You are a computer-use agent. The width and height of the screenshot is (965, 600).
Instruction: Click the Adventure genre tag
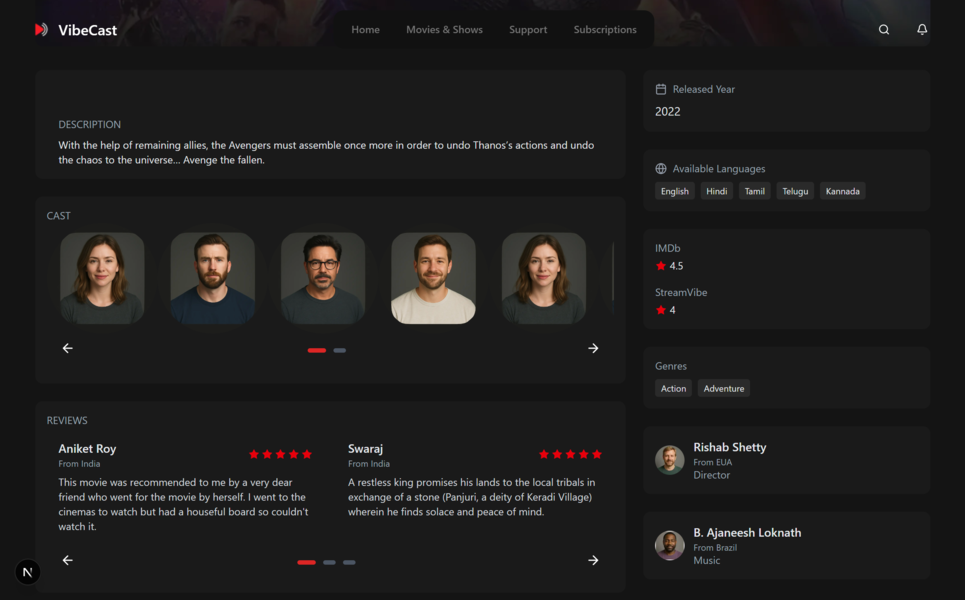click(x=724, y=388)
